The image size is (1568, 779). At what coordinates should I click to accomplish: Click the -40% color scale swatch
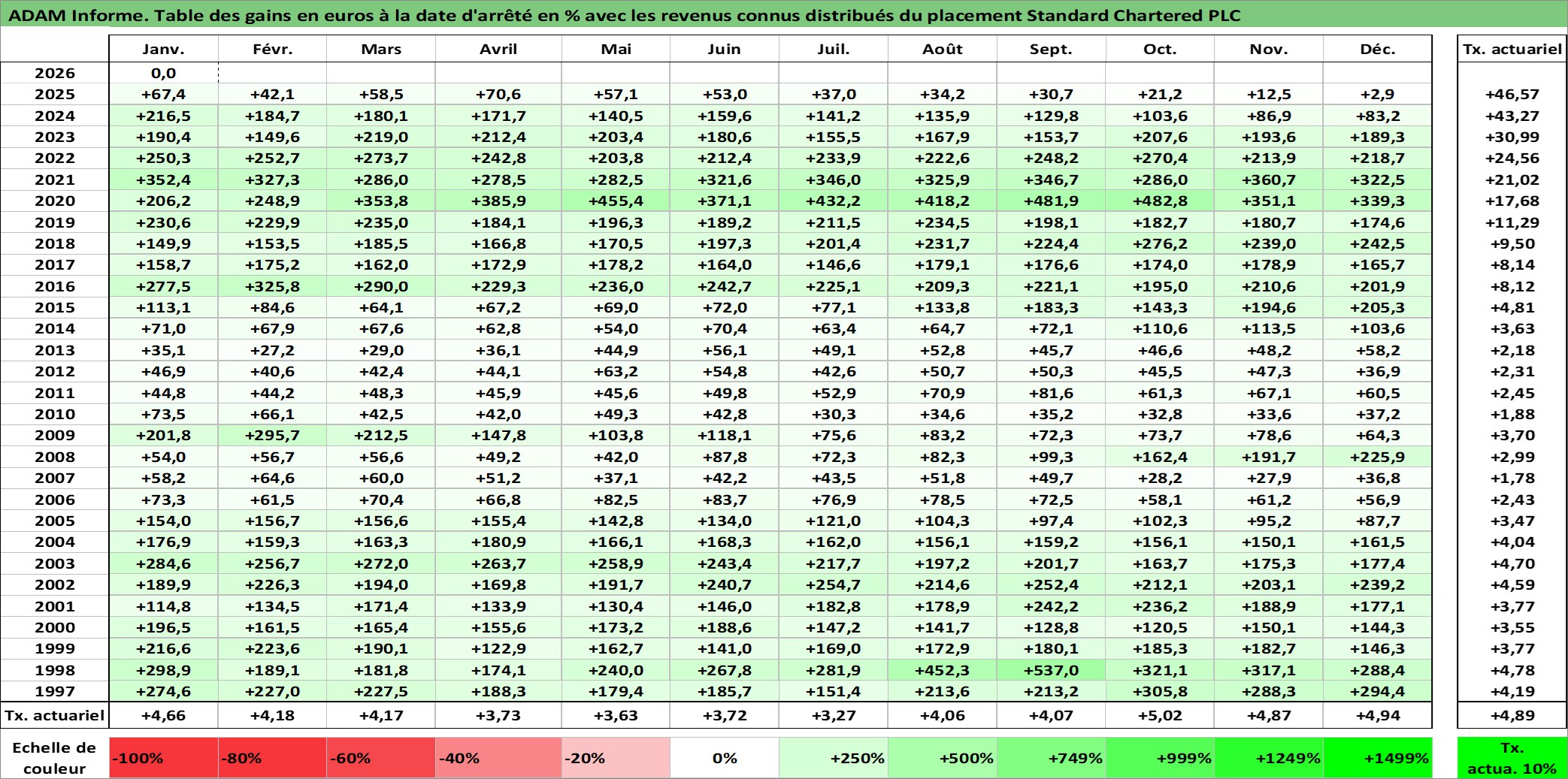(x=498, y=758)
